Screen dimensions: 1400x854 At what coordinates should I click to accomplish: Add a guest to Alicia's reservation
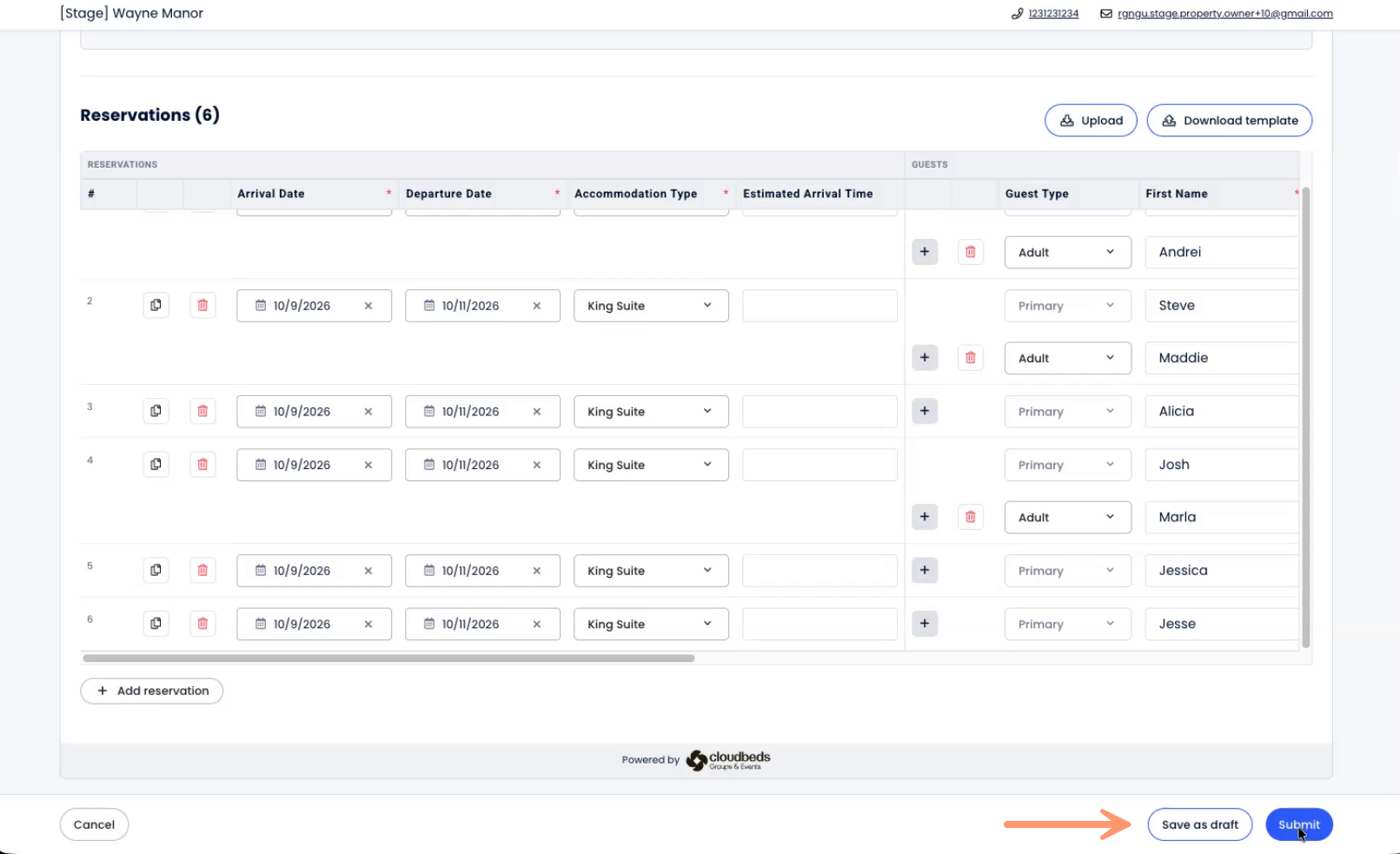pyautogui.click(x=925, y=411)
